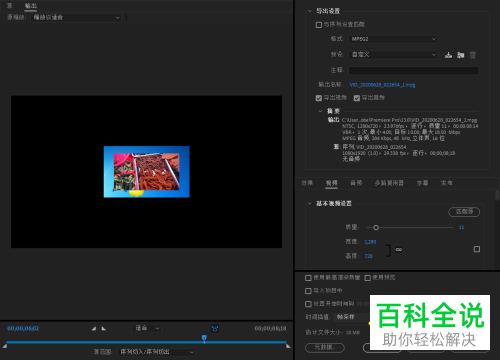Open the 源范围 序列切入/序列切出 dropdown
This screenshot has width=500, height=360.
click(156, 352)
